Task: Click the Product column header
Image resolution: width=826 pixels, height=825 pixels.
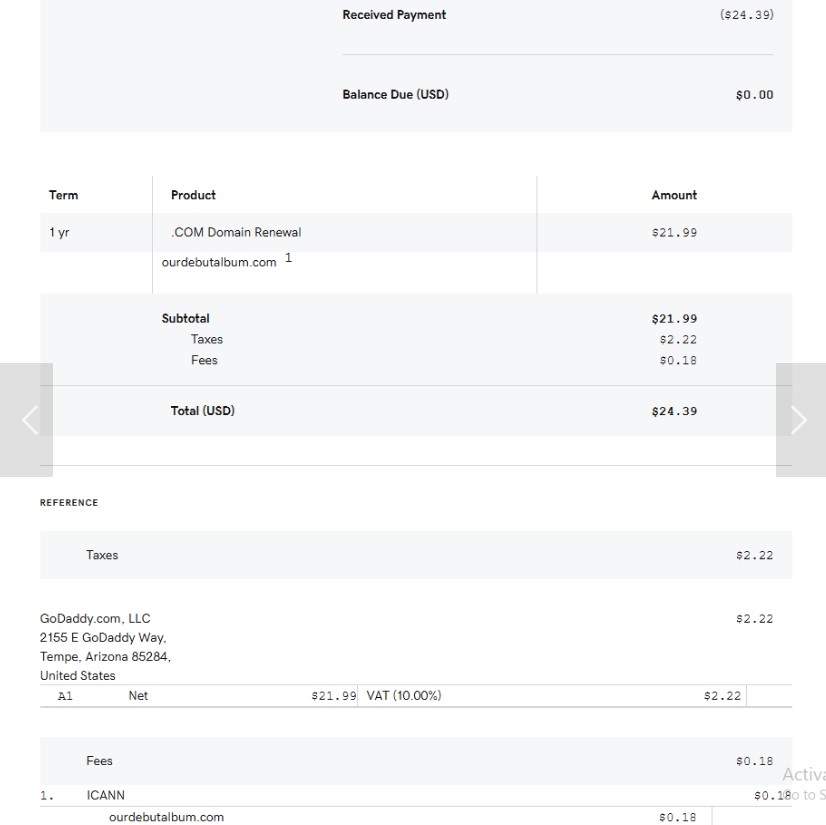Action: (x=193, y=195)
